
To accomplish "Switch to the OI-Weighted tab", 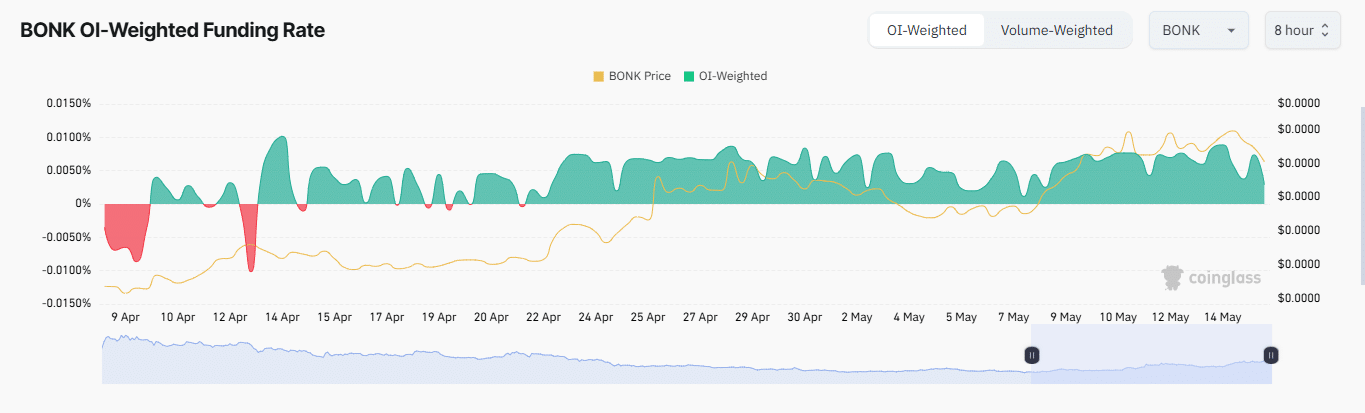I will [x=927, y=30].
